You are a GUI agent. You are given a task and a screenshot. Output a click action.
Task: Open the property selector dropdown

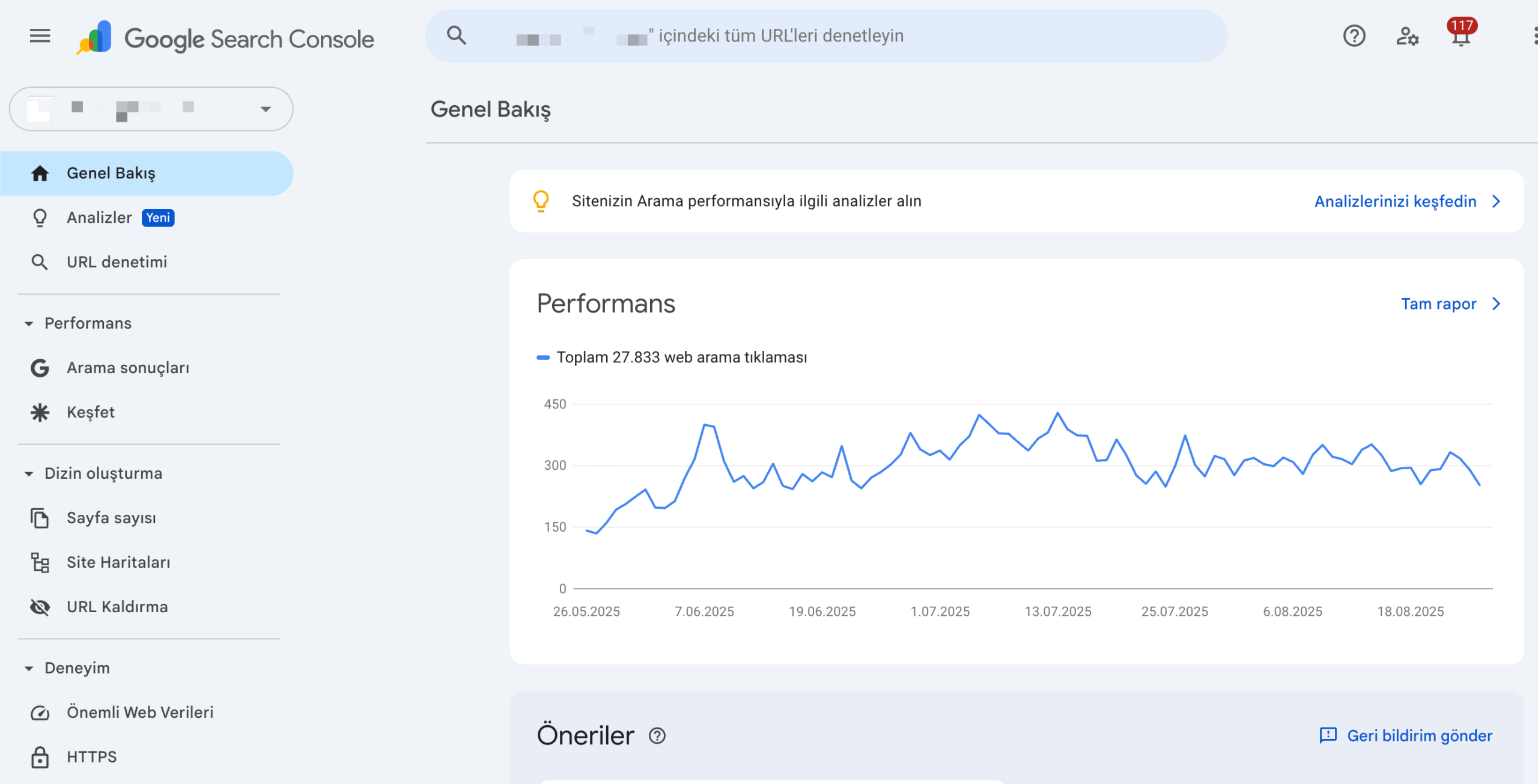(151, 109)
